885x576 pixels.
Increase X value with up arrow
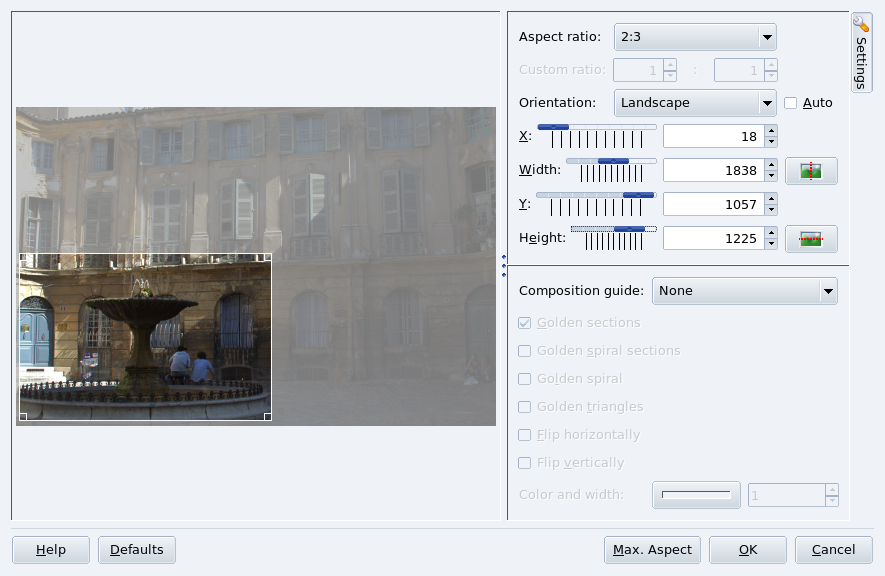pos(771,131)
